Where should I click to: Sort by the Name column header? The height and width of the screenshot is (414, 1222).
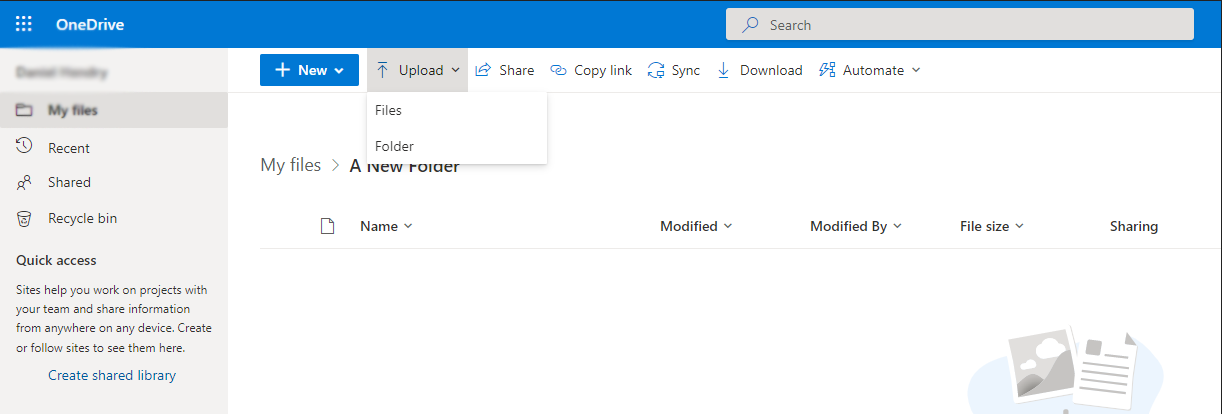386,226
